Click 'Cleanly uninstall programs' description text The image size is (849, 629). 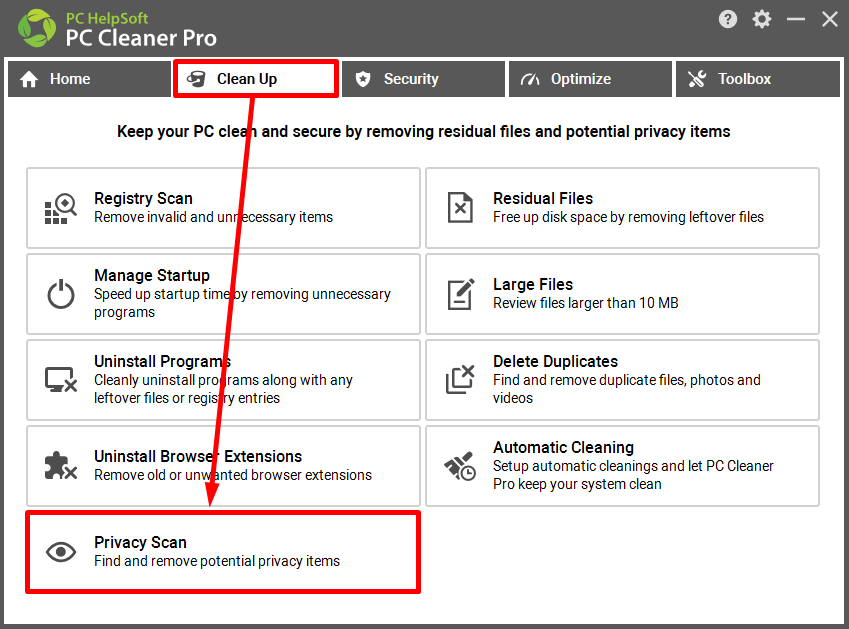tap(223, 389)
